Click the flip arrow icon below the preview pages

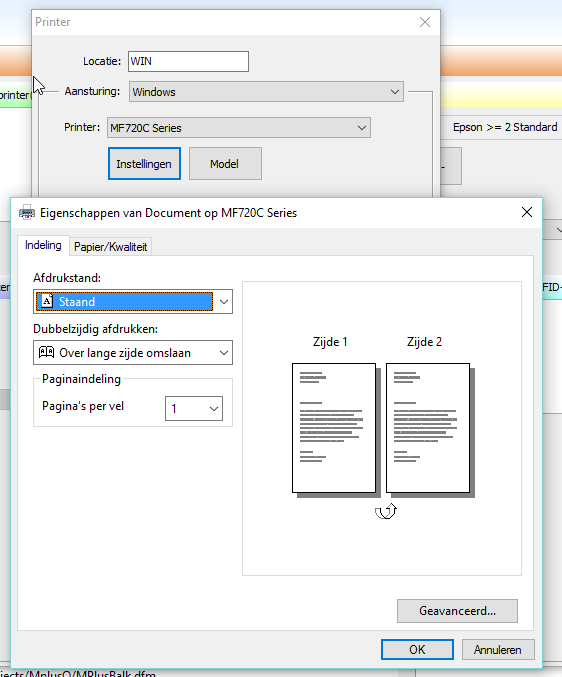[385, 511]
